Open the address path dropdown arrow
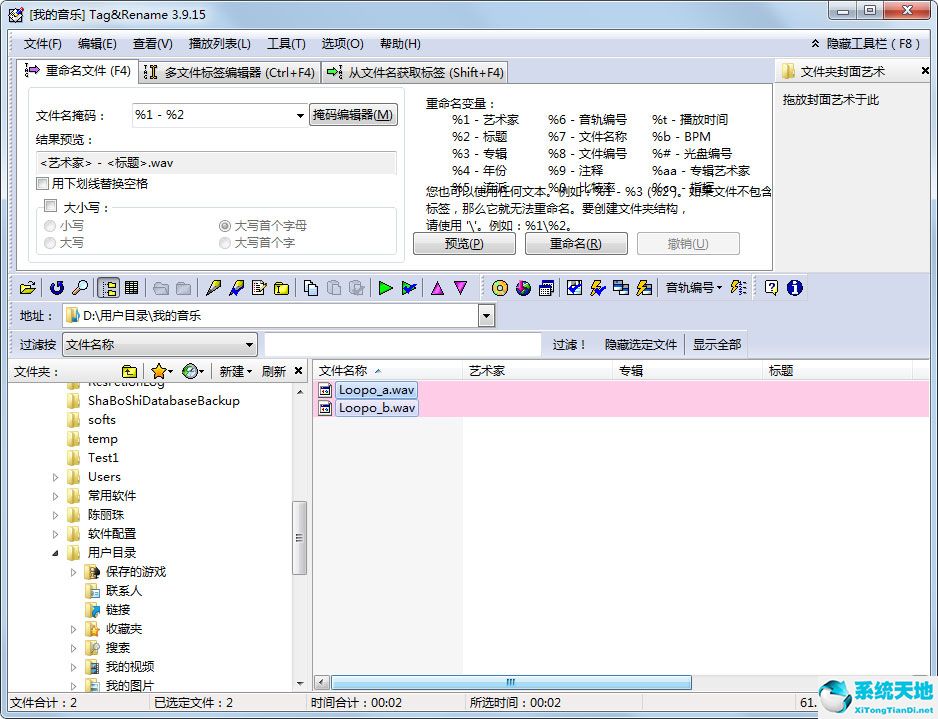The height and width of the screenshot is (719, 938). click(x=487, y=315)
